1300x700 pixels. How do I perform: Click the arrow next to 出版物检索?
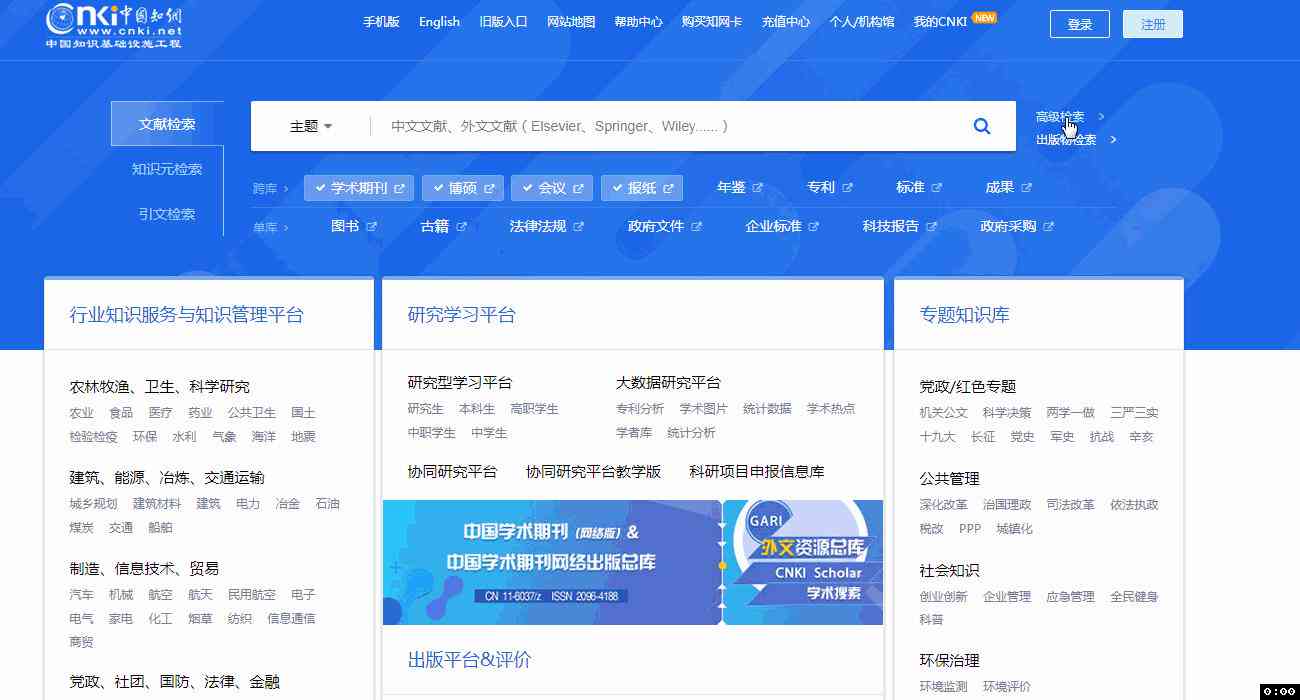(1113, 140)
